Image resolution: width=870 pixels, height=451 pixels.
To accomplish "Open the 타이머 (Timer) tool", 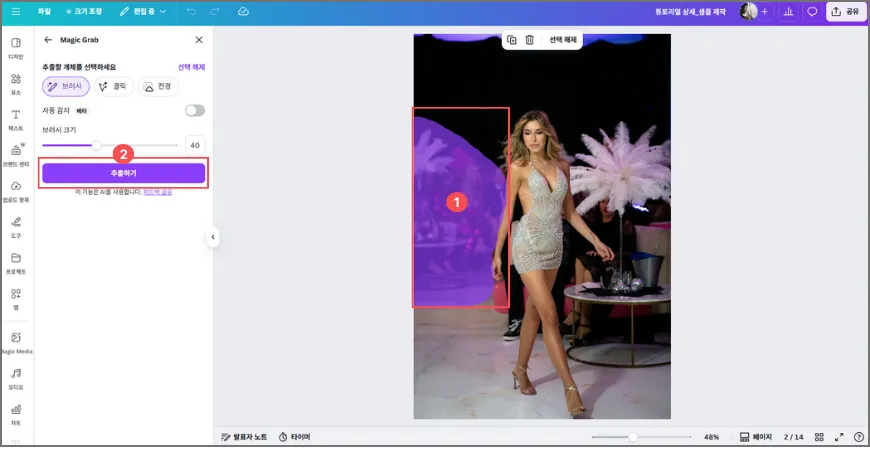I will 295,437.
